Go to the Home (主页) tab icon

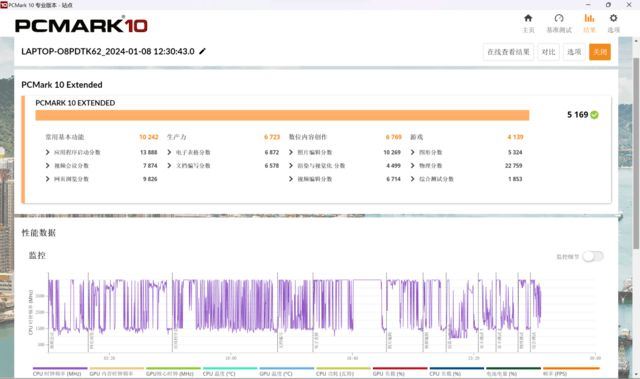[528, 18]
